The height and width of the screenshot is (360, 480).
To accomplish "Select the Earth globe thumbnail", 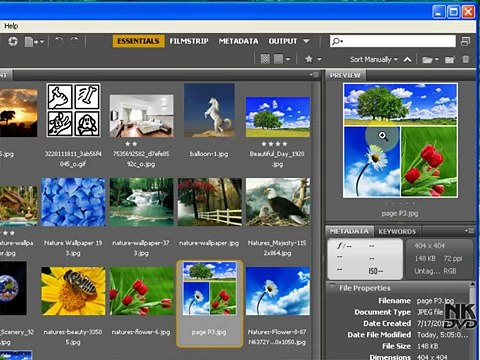I will pos(13,288).
